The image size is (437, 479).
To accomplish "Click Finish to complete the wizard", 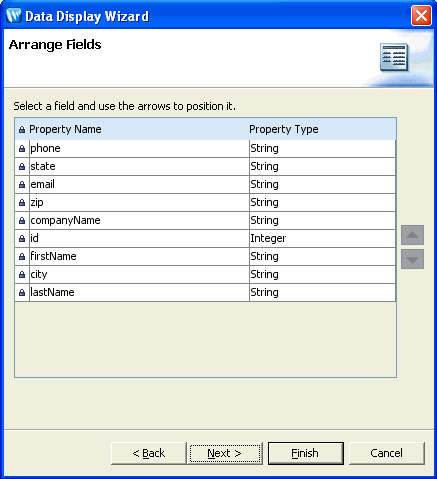I will tap(306, 453).
